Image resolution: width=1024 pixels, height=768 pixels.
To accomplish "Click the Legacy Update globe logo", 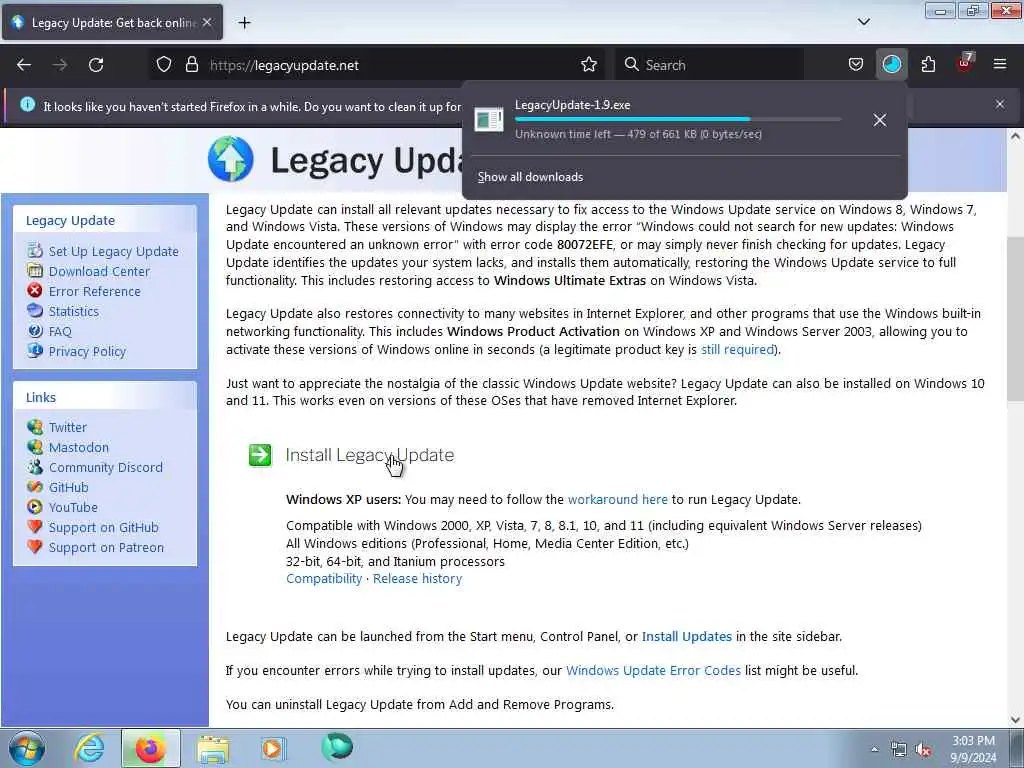I will [x=231, y=159].
